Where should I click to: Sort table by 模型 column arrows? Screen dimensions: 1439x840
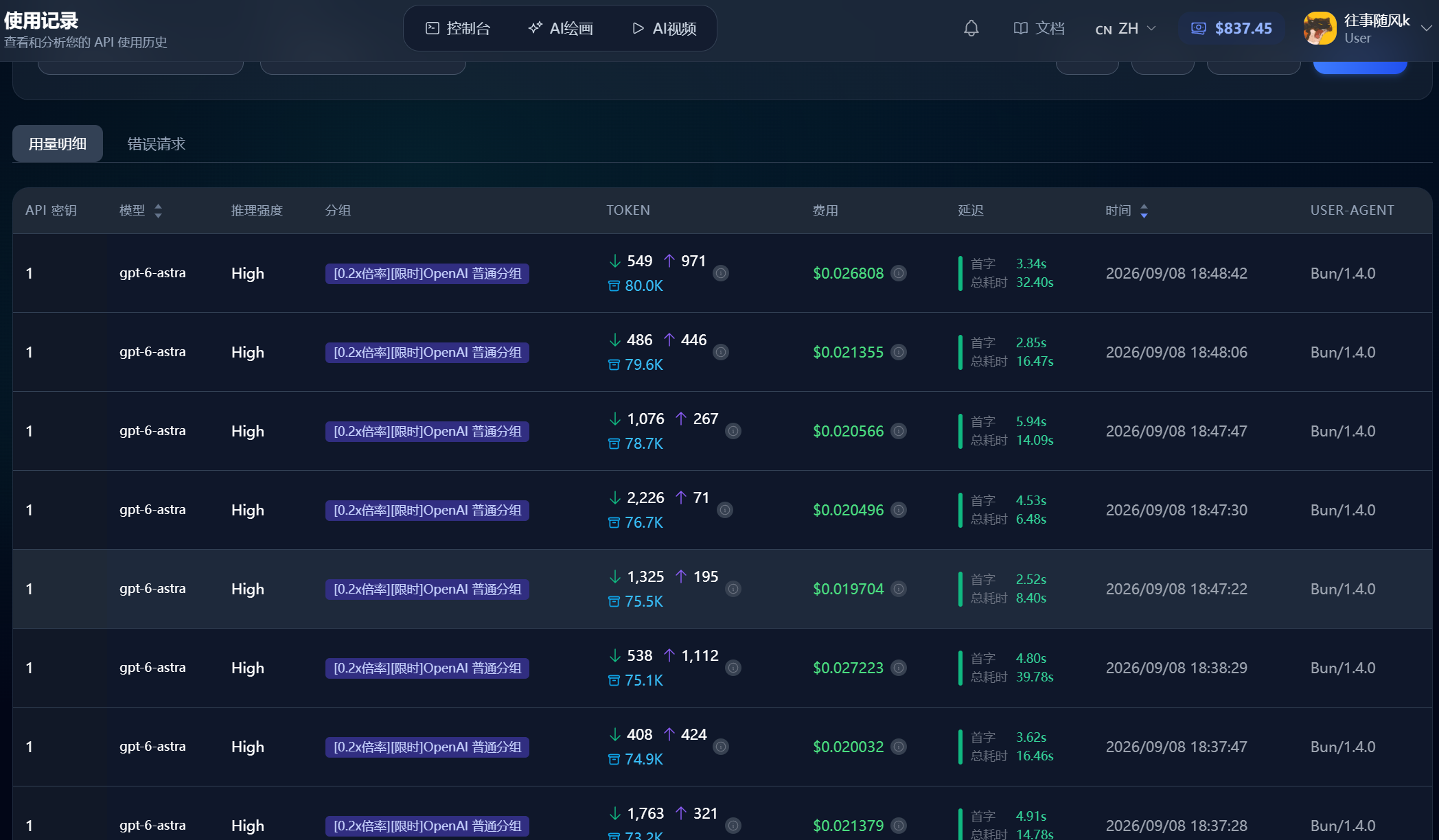(159, 211)
